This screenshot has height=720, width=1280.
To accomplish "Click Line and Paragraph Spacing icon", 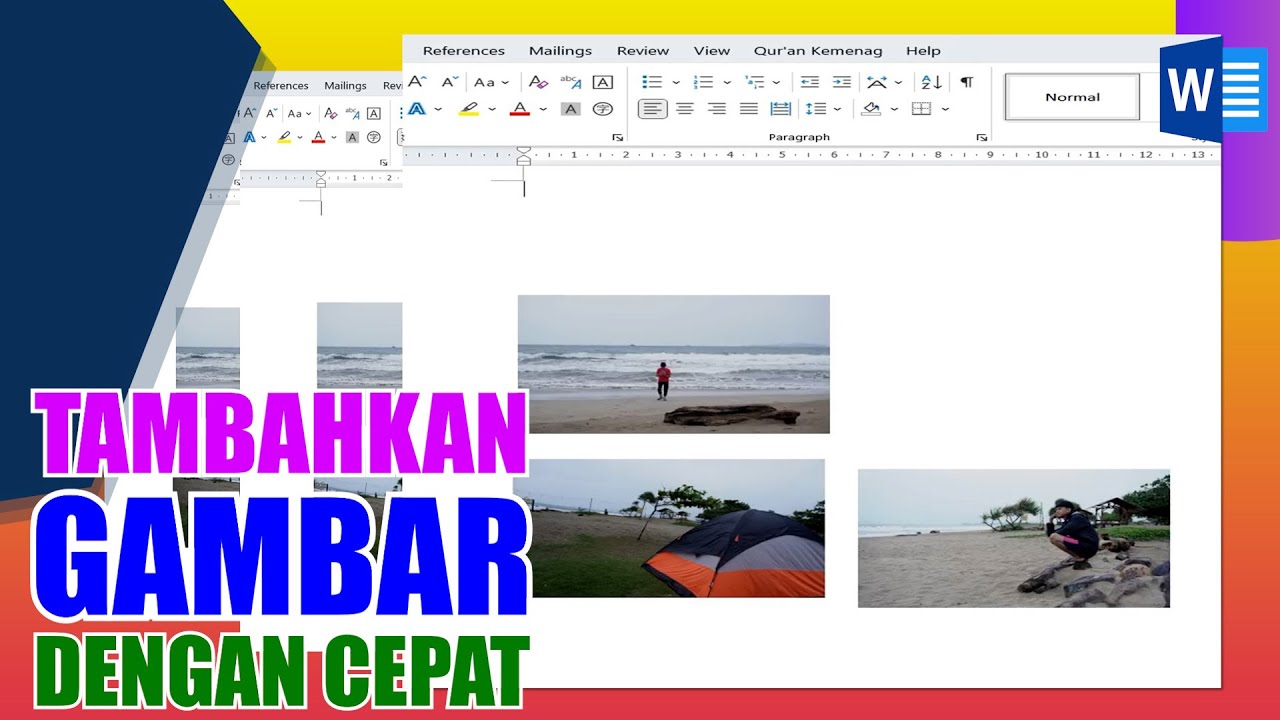I will tap(816, 109).
